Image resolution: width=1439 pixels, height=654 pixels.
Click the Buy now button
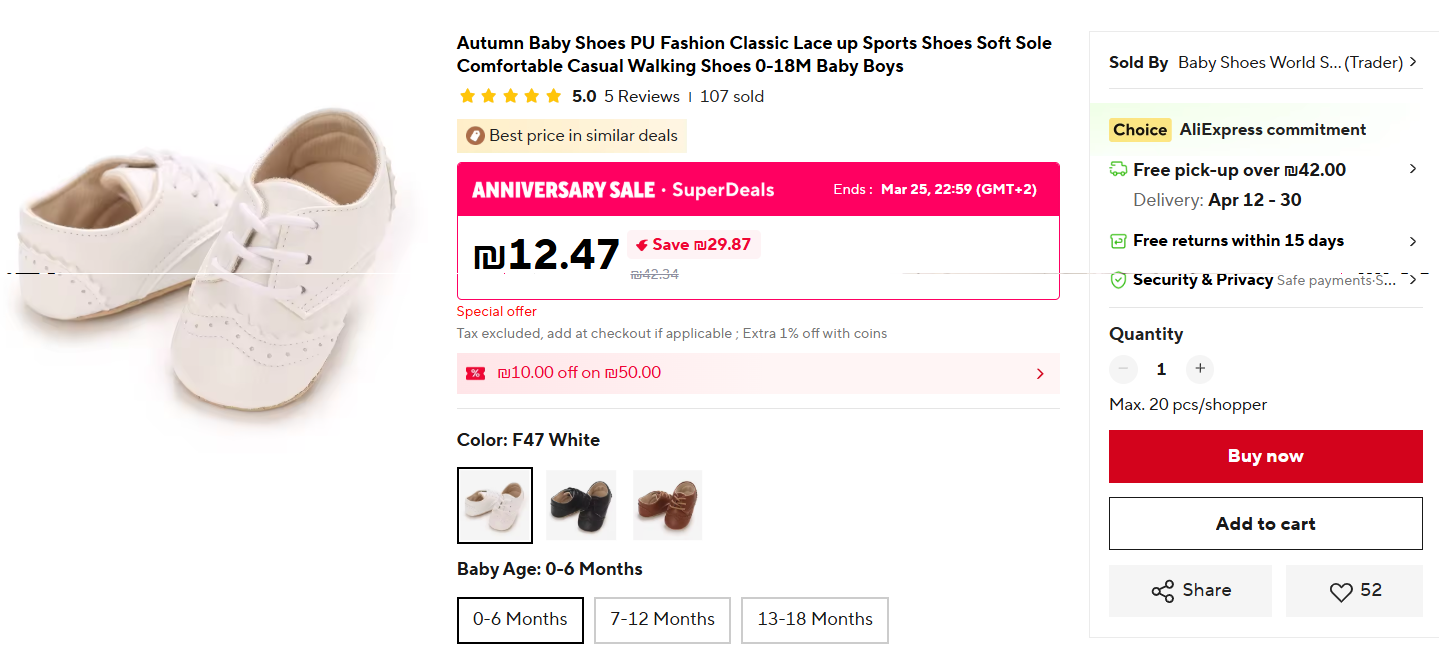[x=1265, y=456]
